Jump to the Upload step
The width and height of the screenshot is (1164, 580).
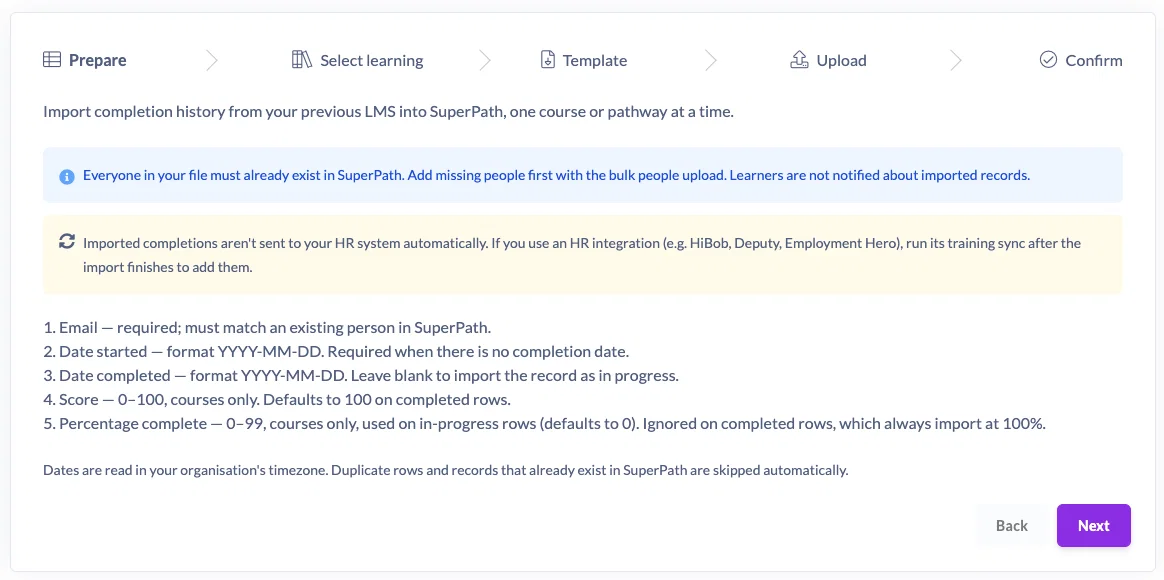[828, 60]
